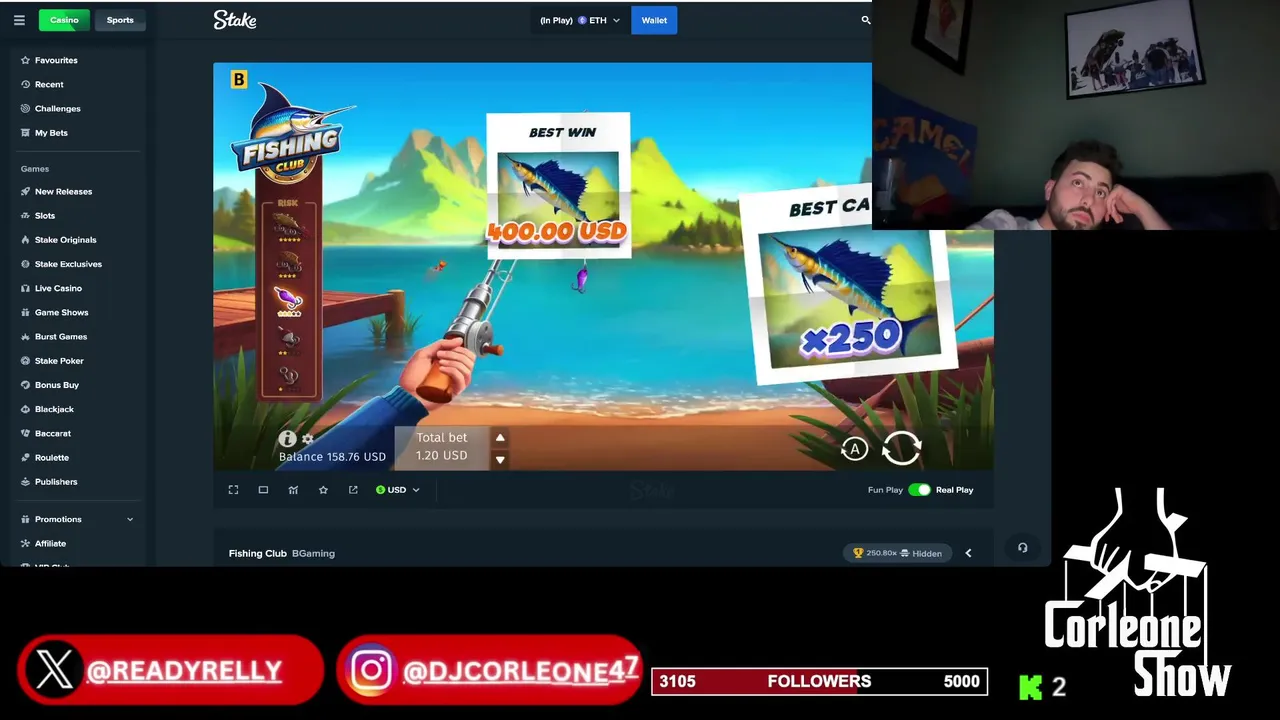Screen dimensions: 1280x720
Task: Switch to the Casino tab
Action: point(64,20)
